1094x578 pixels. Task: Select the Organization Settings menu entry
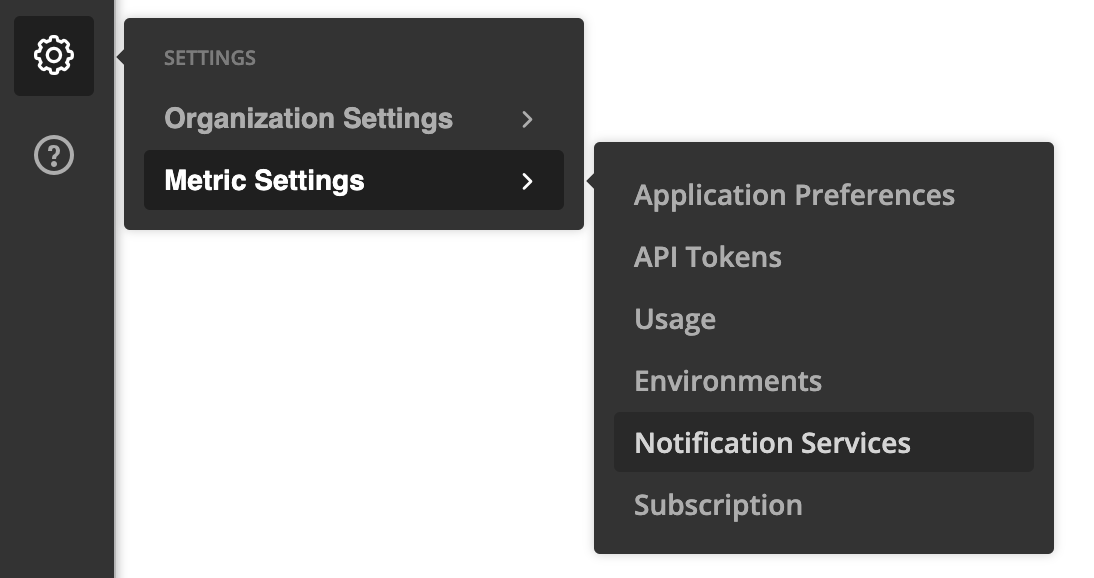click(308, 119)
